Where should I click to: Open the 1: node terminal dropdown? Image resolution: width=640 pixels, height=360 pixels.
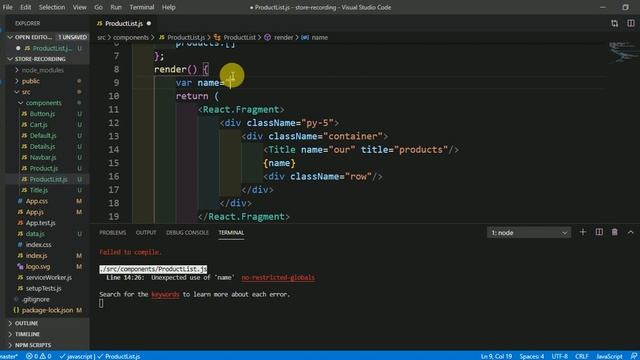(529, 233)
